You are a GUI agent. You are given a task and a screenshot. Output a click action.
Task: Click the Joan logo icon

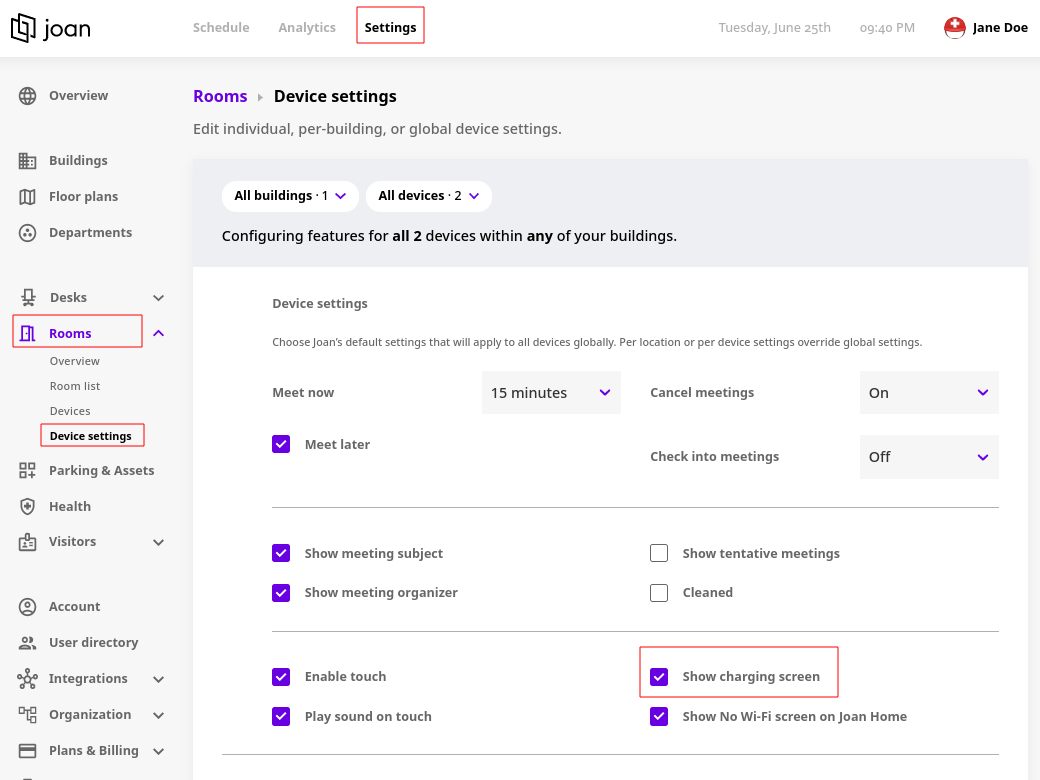coord(23,28)
